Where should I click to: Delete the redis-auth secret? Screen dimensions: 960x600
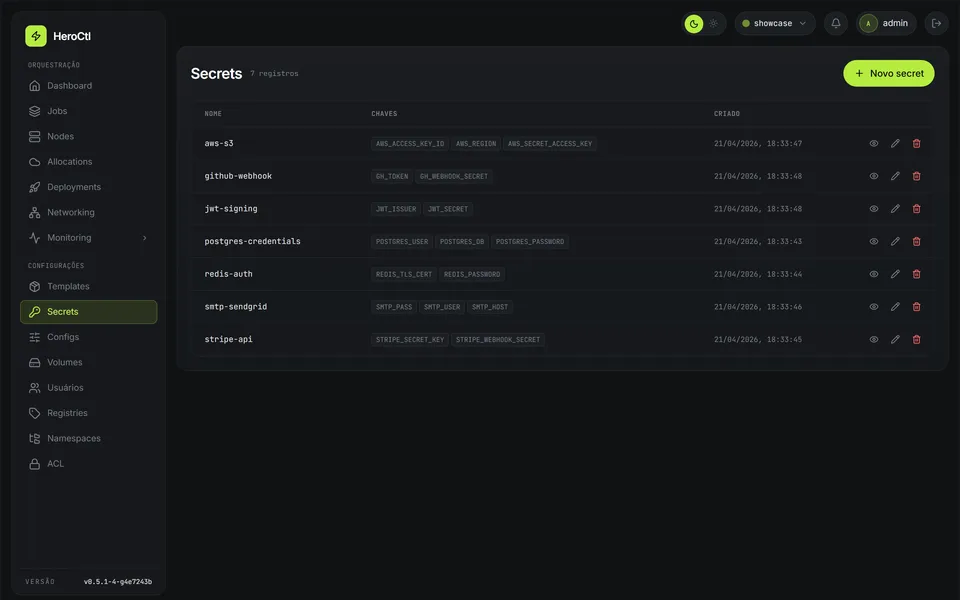point(917,274)
